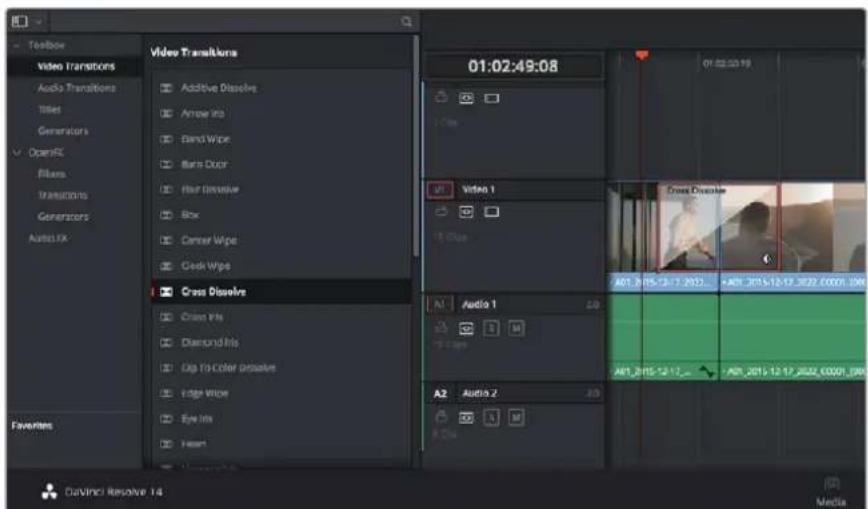Open Audio Transitions category

(x=76, y=88)
